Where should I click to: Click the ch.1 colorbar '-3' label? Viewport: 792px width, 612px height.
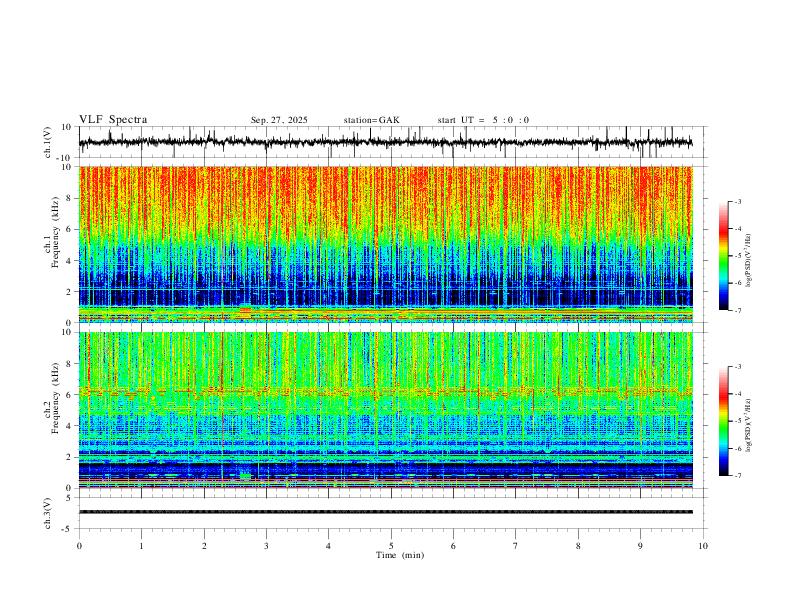737,201
